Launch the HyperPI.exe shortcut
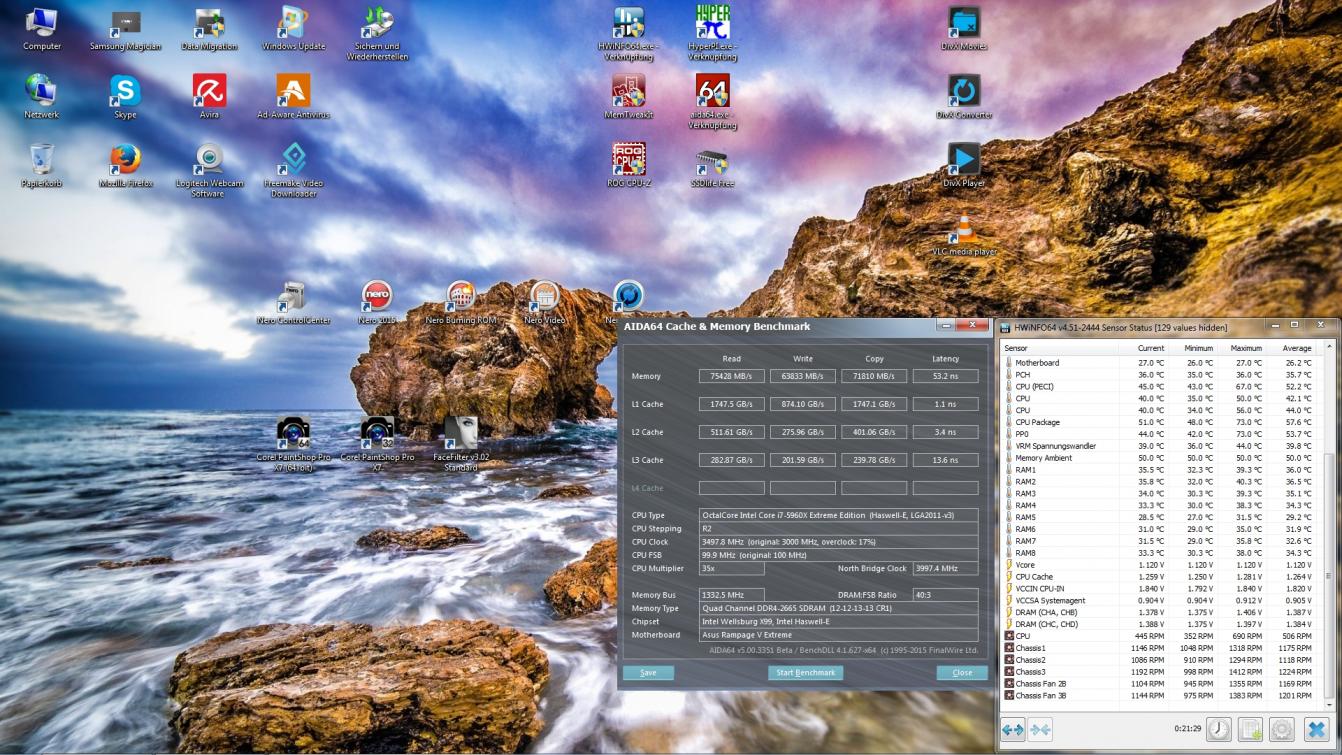Screen dimensions: 1342x755 pyautogui.click(x=712, y=32)
